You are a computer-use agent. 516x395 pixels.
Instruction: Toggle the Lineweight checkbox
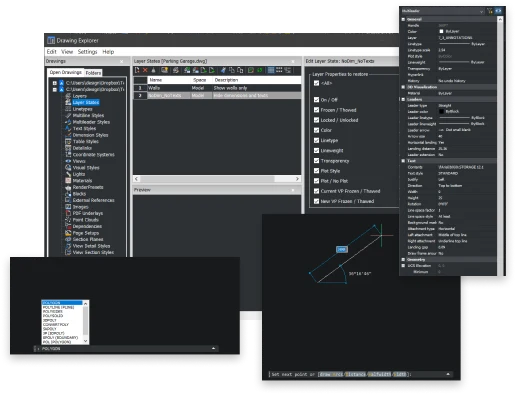tap(316, 150)
